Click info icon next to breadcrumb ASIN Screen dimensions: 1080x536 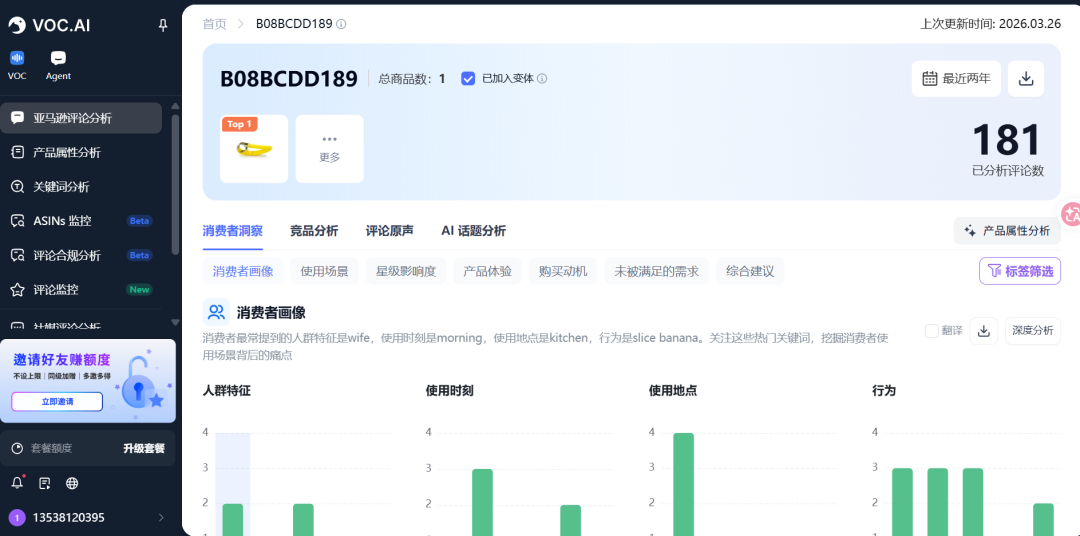click(341, 24)
